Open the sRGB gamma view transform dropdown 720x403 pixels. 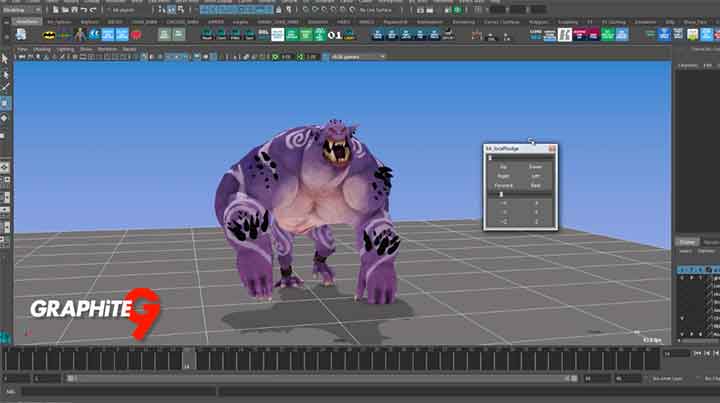pos(358,57)
